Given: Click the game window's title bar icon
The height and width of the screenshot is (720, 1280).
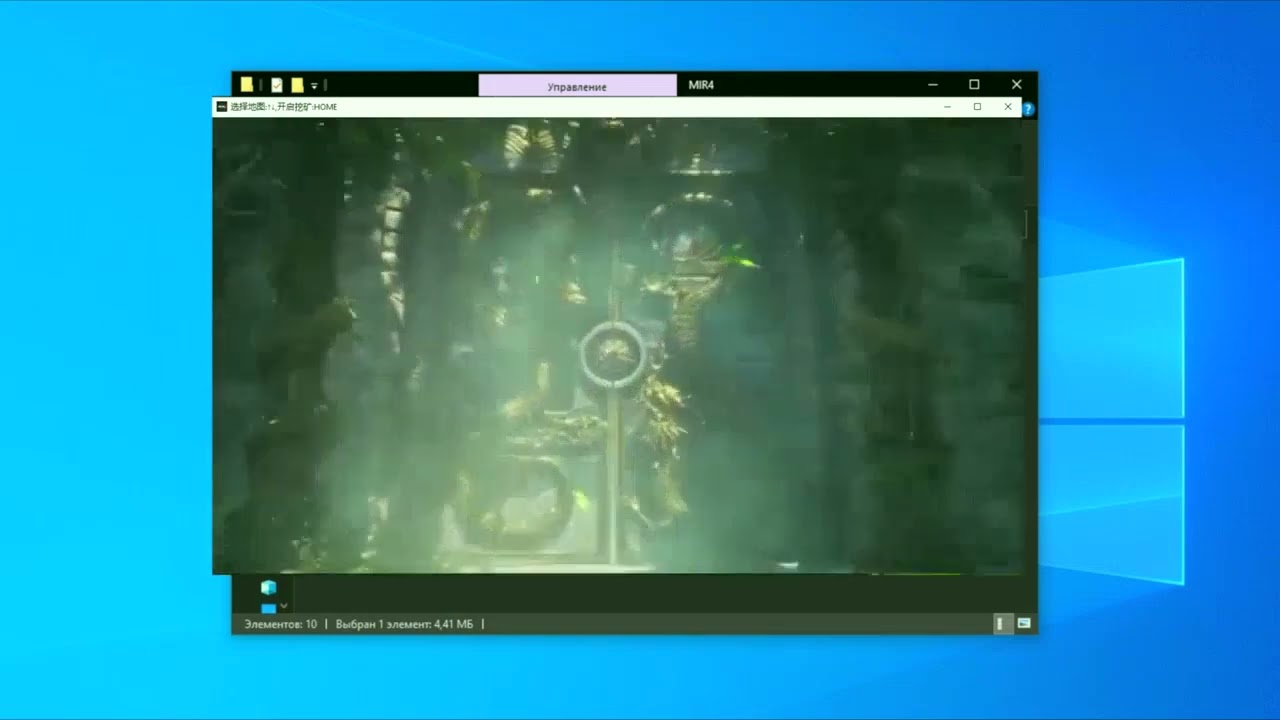Looking at the screenshot, I should [x=222, y=106].
